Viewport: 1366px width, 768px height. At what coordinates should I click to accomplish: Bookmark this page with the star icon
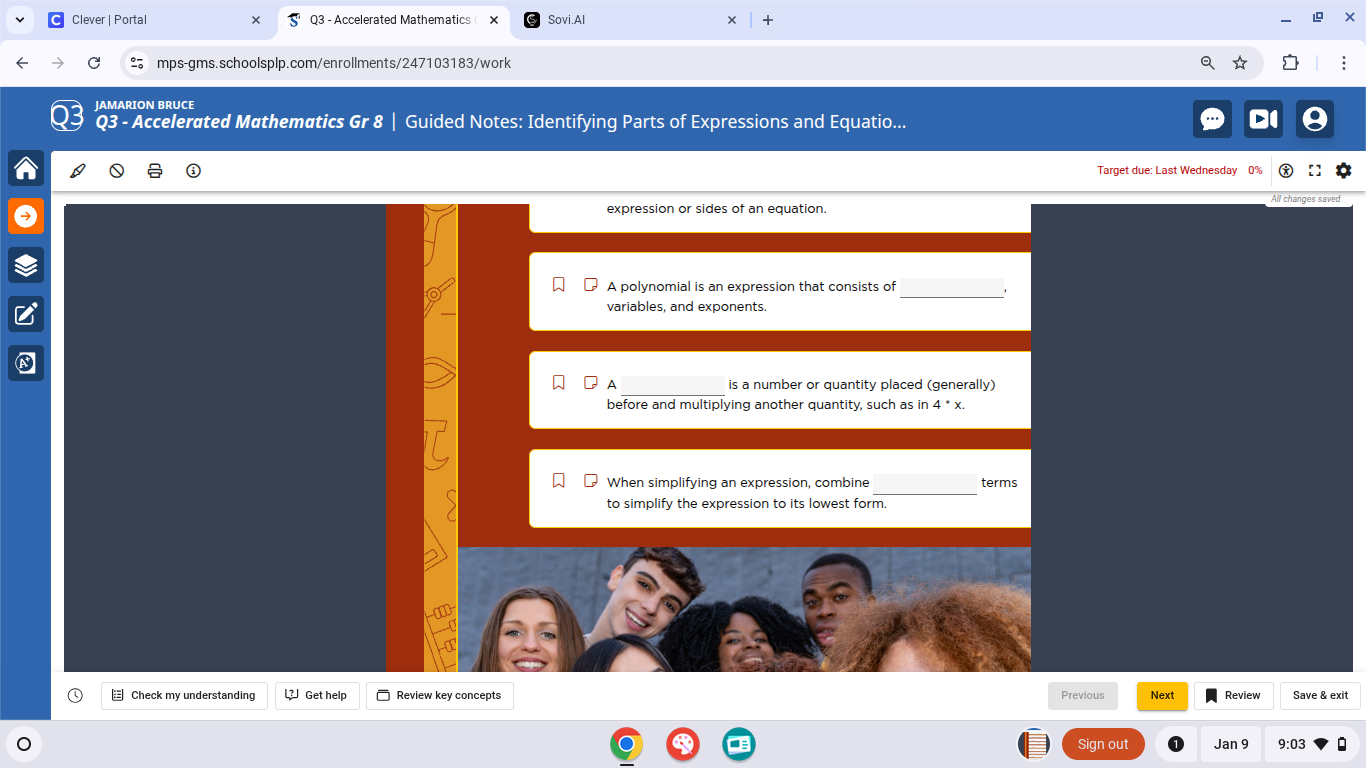pos(1240,63)
